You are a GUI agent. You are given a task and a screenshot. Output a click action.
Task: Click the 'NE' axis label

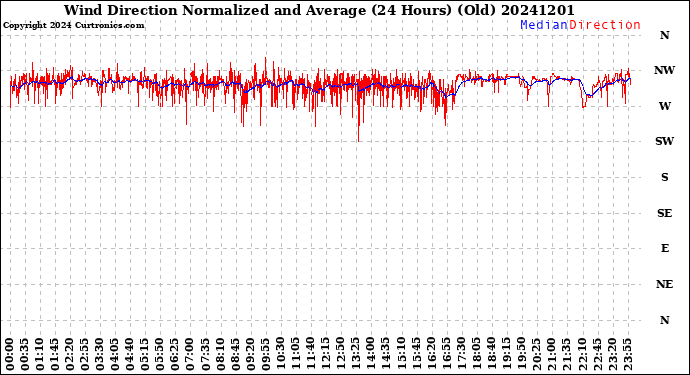click(x=664, y=284)
